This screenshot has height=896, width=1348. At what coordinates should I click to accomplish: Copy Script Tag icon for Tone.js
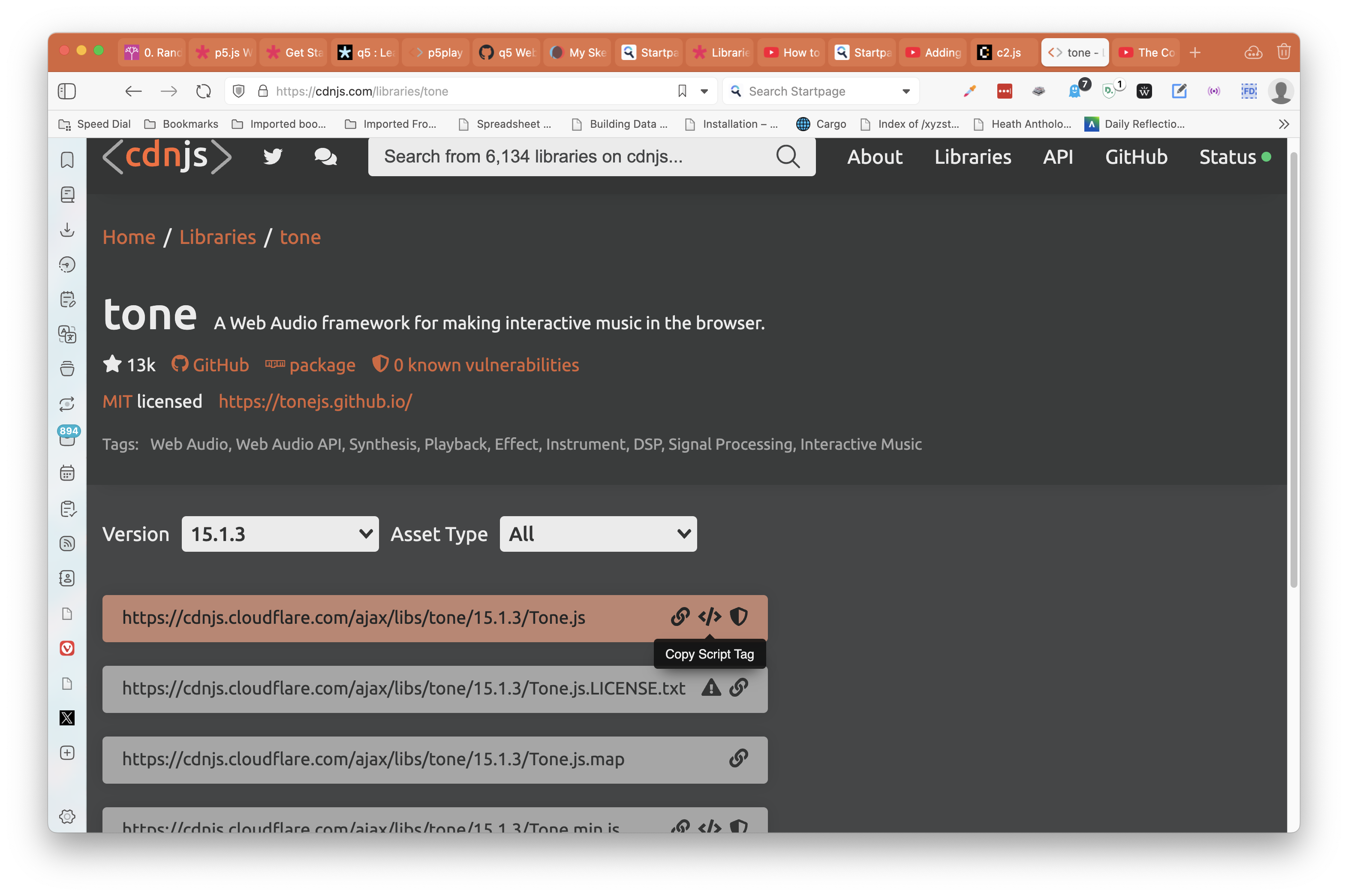coord(710,617)
